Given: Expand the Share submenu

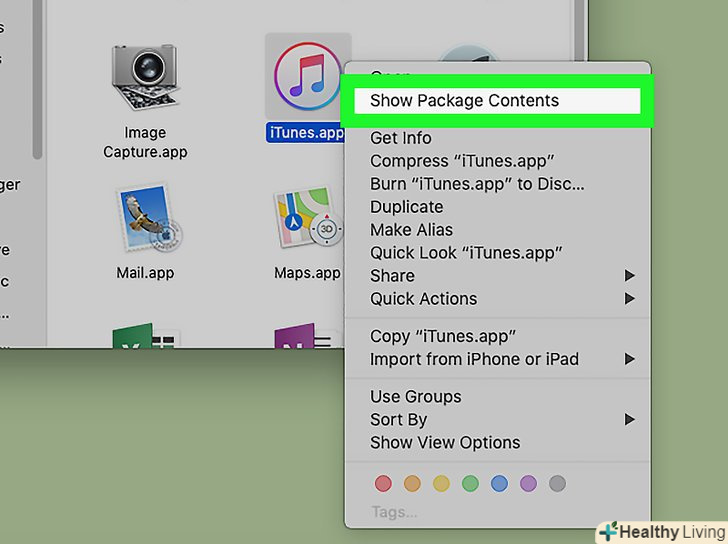Looking at the screenshot, I should point(497,276).
